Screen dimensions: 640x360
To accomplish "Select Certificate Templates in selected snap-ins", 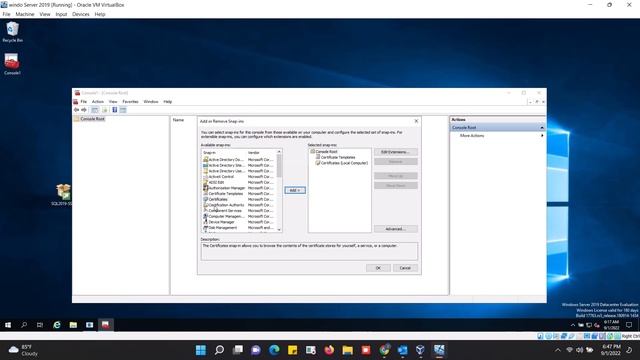I will pos(335,157).
